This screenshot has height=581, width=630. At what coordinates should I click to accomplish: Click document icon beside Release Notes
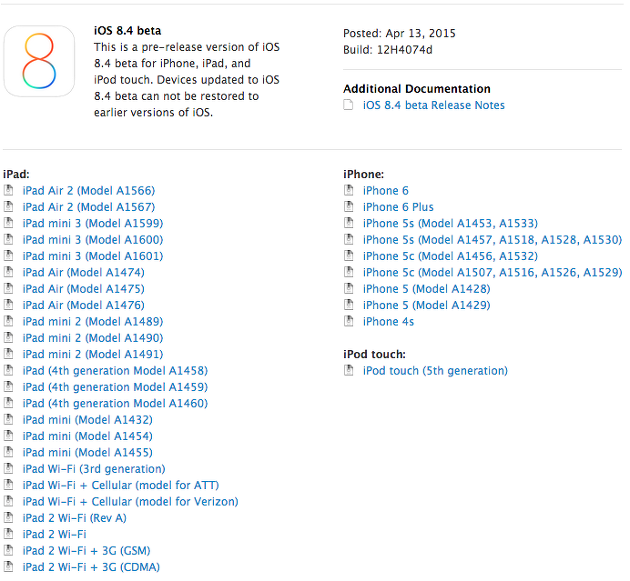pyautogui.click(x=348, y=105)
